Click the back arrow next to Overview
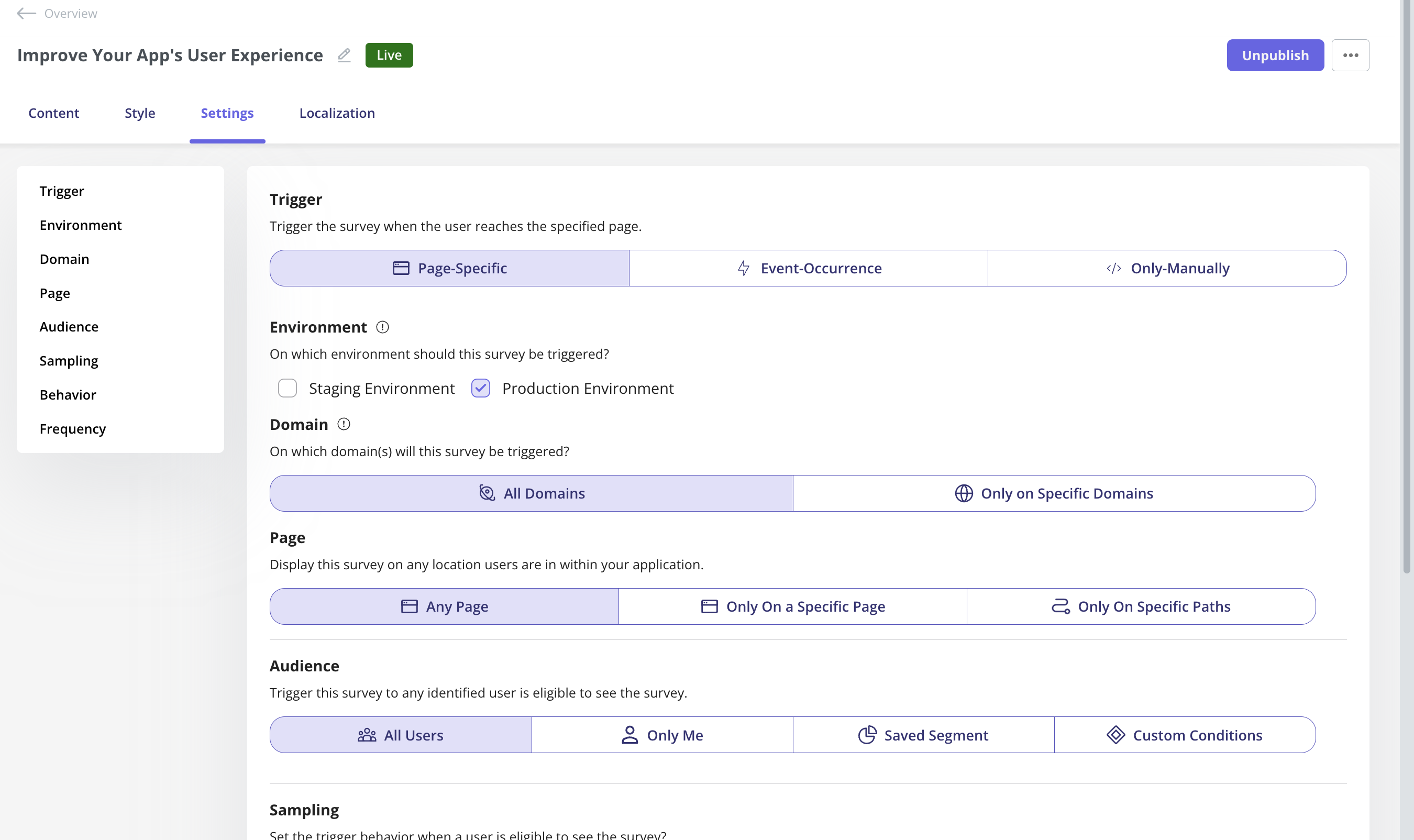 pyautogui.click(x=26, y=13)
